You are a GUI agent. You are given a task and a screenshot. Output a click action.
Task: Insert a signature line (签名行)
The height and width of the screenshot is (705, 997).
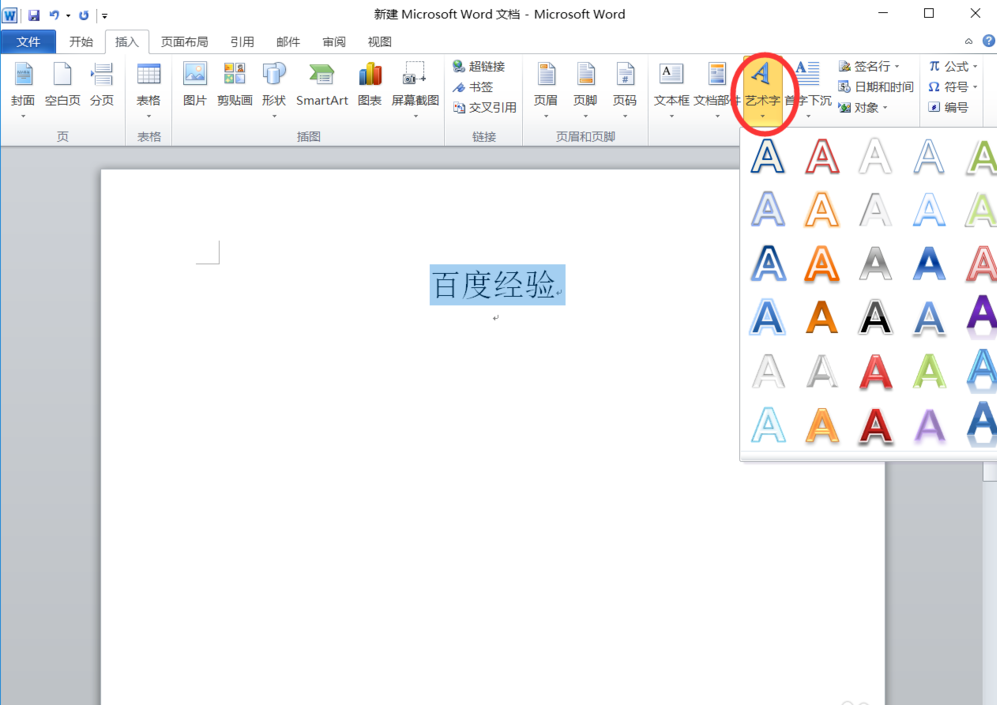[x=864, y=66]
